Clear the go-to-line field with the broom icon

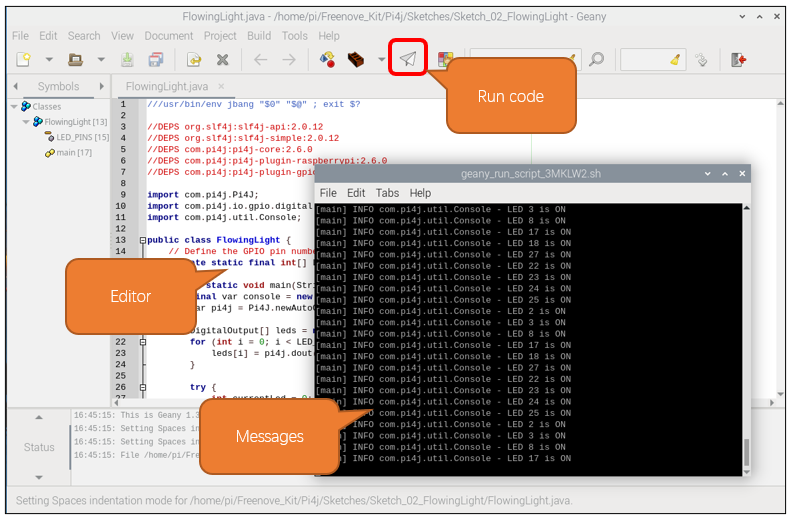coord(675,60)
